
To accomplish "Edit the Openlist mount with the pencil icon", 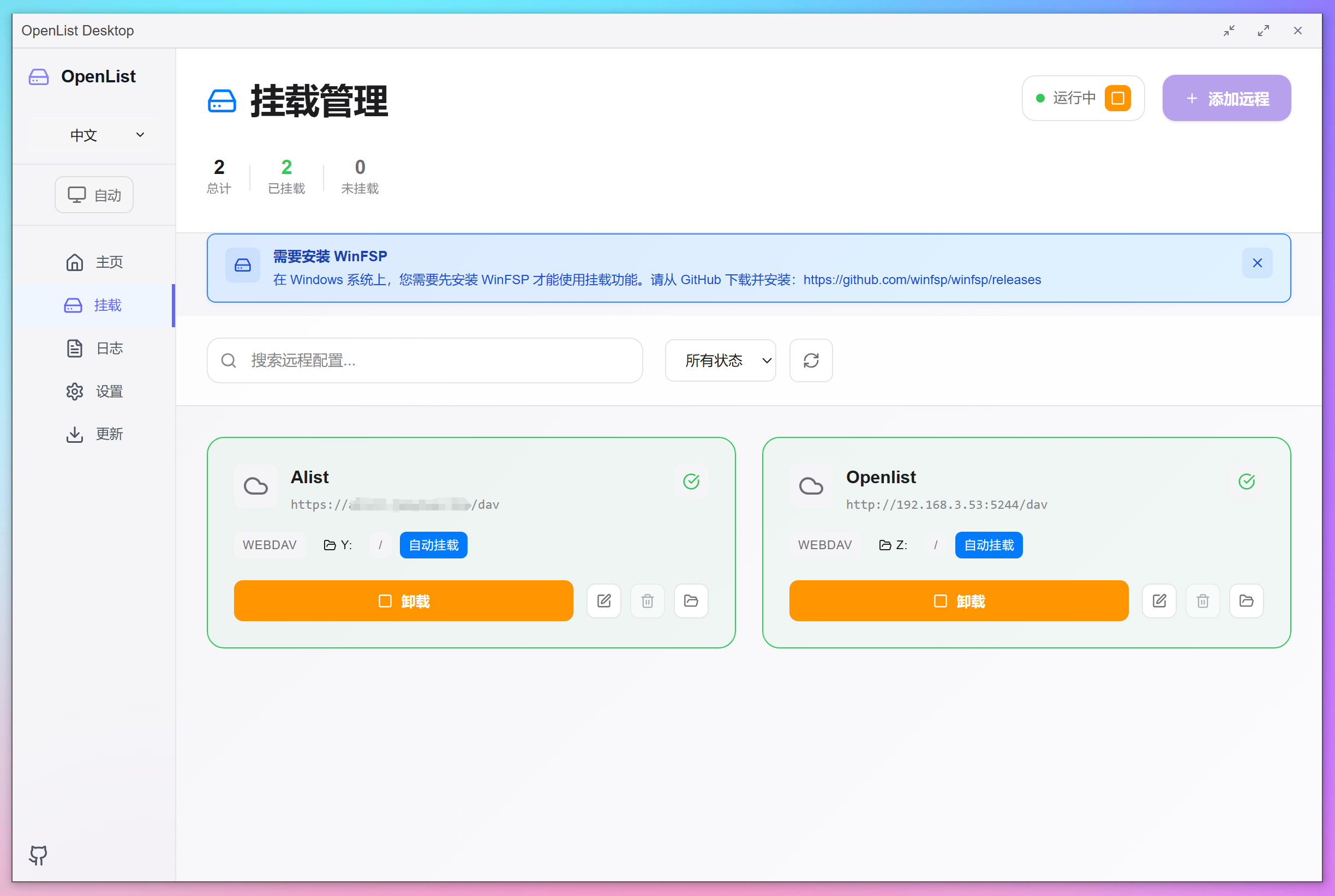I will pyautogui.click(x=1159, y=600).
